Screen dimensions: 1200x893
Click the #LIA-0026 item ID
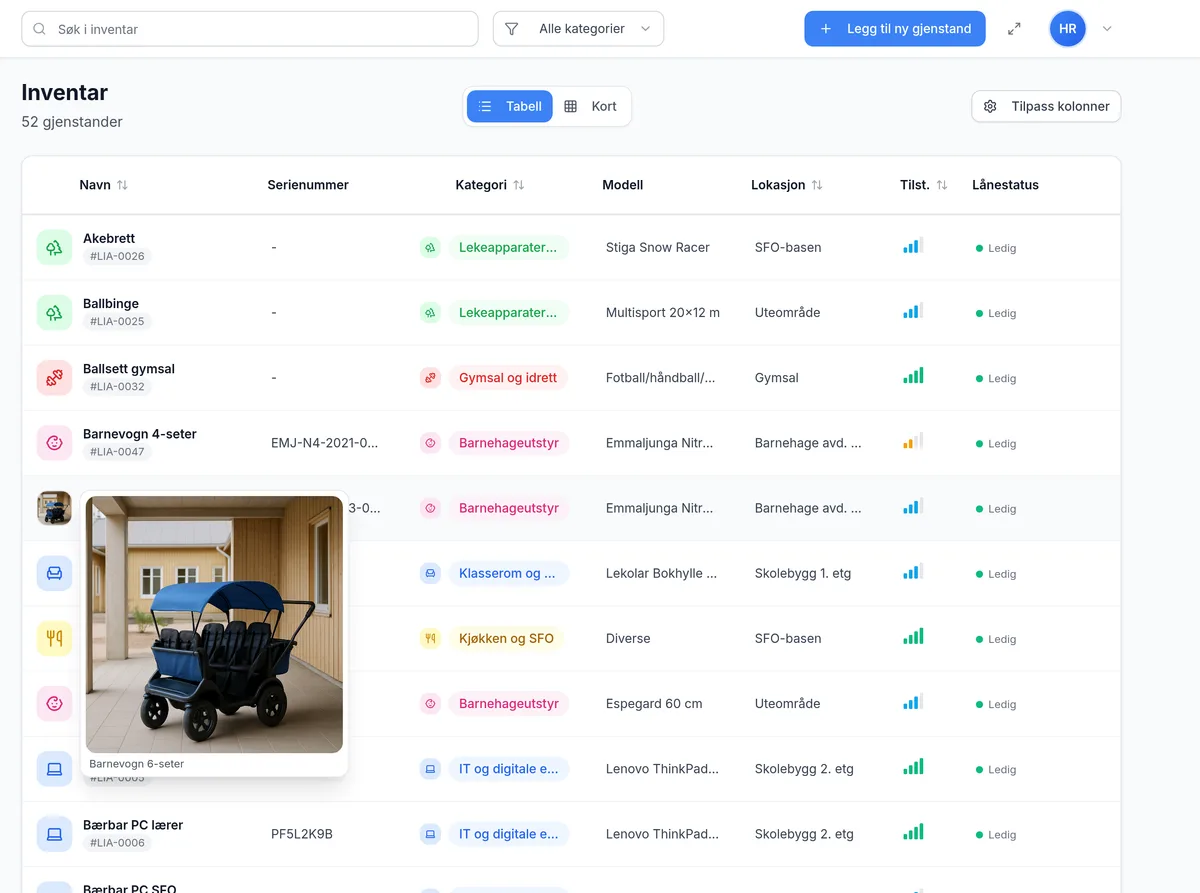click(117, 256)
